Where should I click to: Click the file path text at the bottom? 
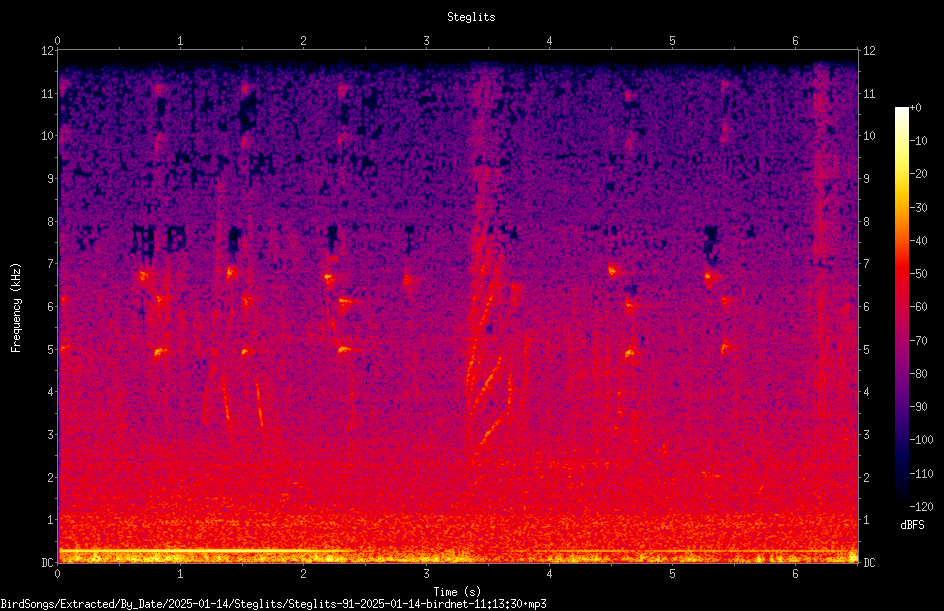273,603
